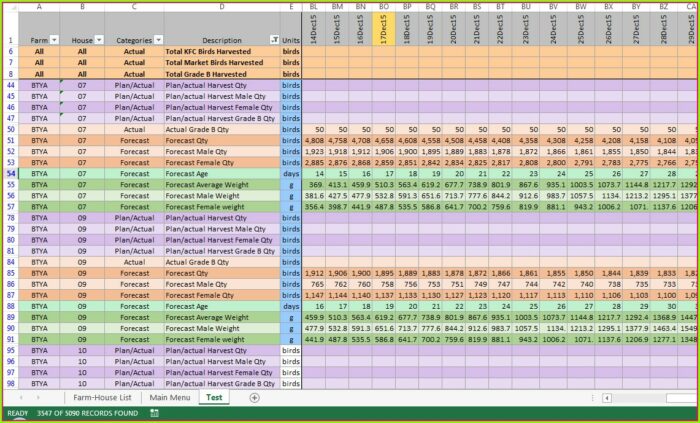
Task: Select 'Total Grade B Harvested' cell
Action: (222, 74)
